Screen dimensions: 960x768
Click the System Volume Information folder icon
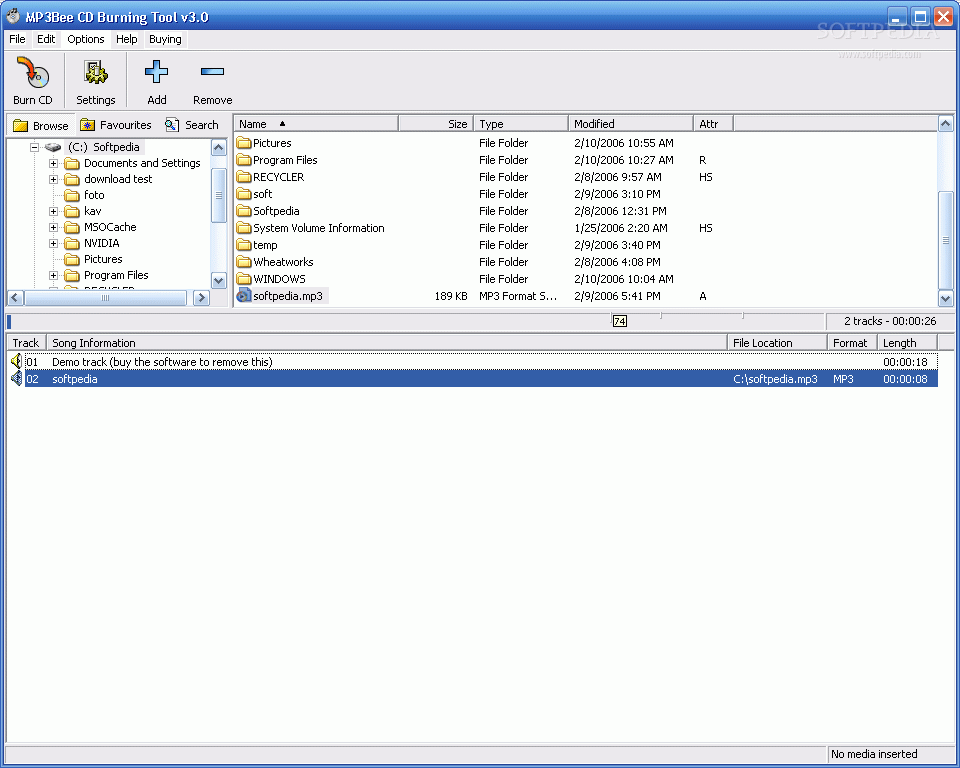244,228
